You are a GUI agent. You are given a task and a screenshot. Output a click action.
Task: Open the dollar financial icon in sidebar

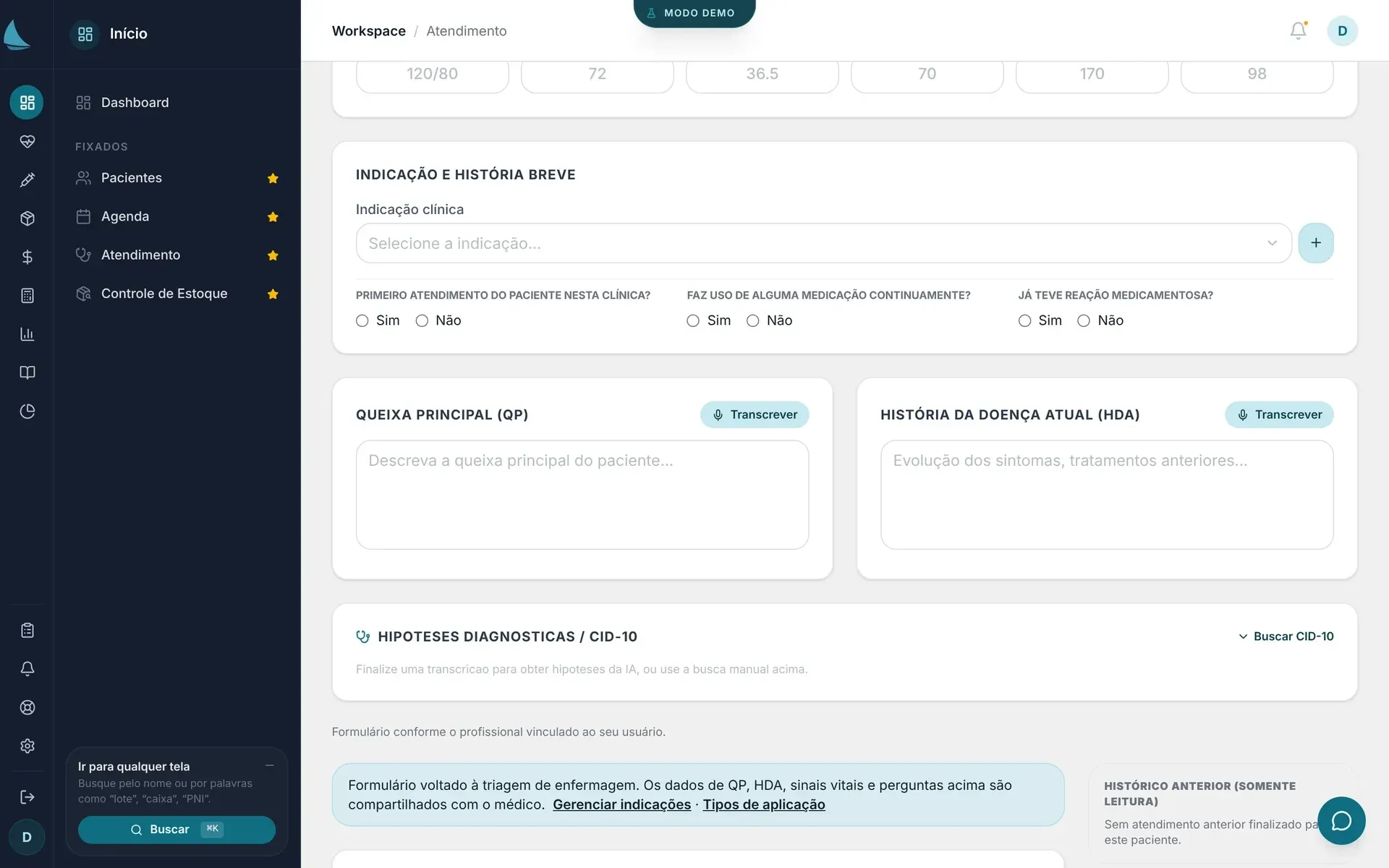pyautogui.click(x=27, y=257)
